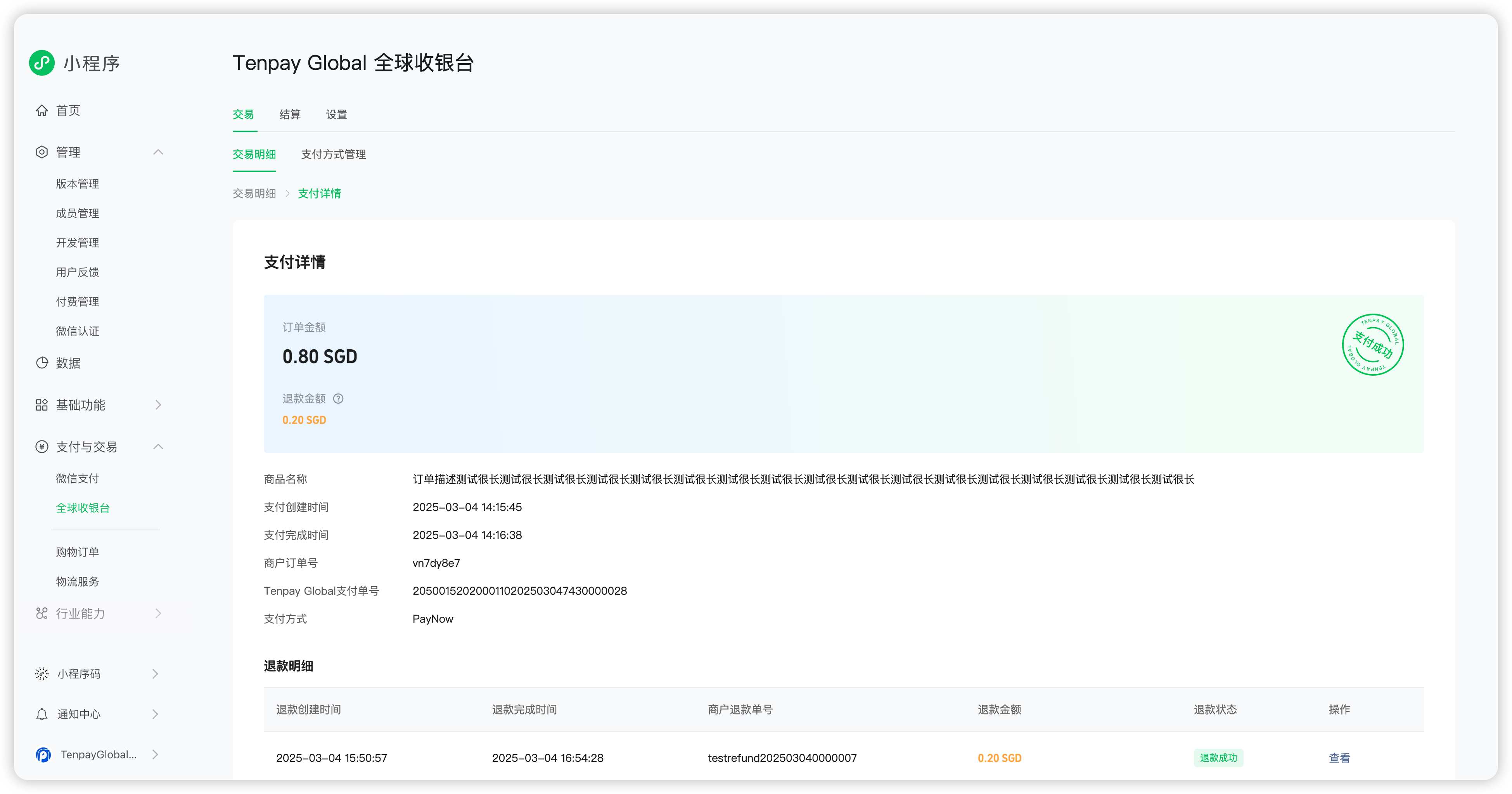Image resolution: width=1512 pixels, height=794 pixels.
Task: Click the yen coin icon beside 支付与交易
Action: [x=42, y=447]
